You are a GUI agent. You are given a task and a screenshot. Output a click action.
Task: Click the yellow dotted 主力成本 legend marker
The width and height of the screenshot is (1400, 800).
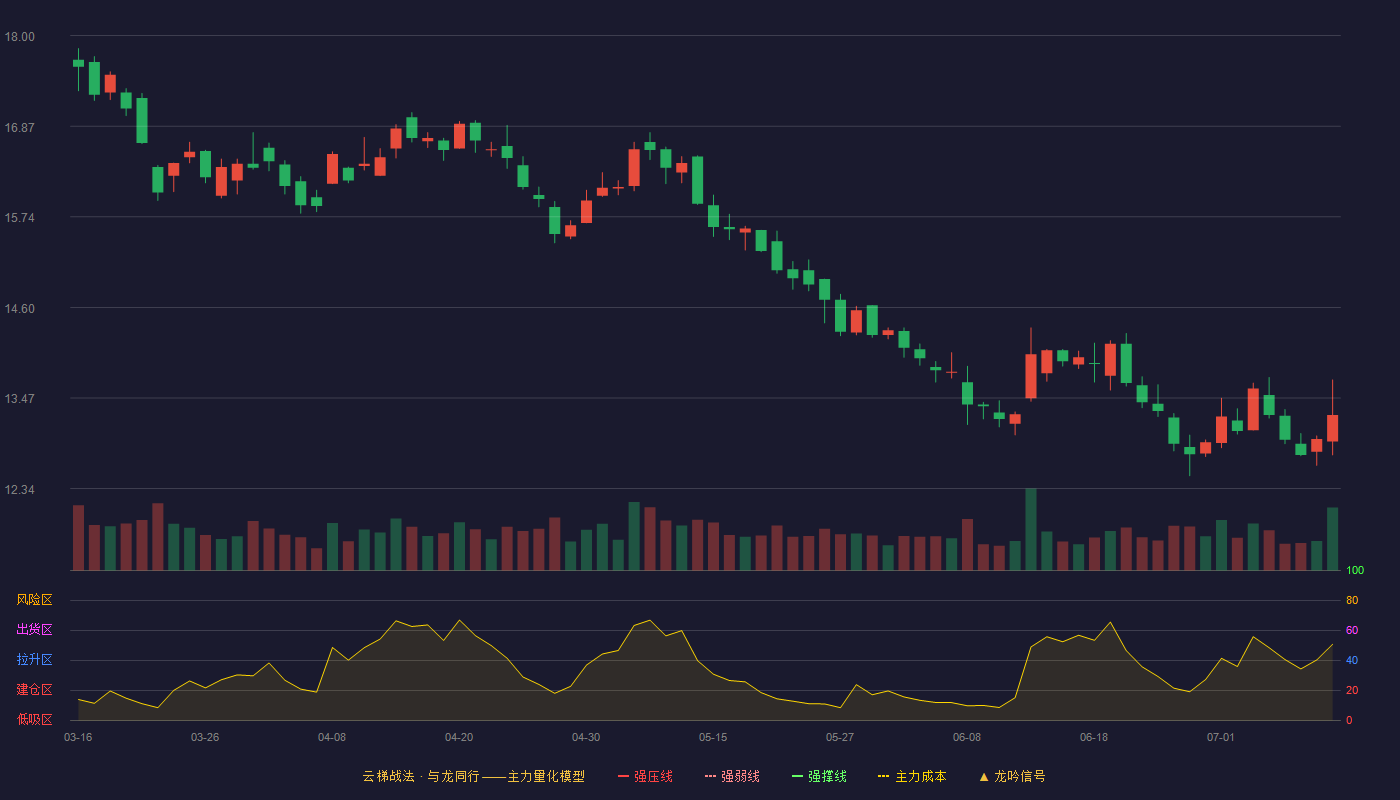click(x=884, y=776)
